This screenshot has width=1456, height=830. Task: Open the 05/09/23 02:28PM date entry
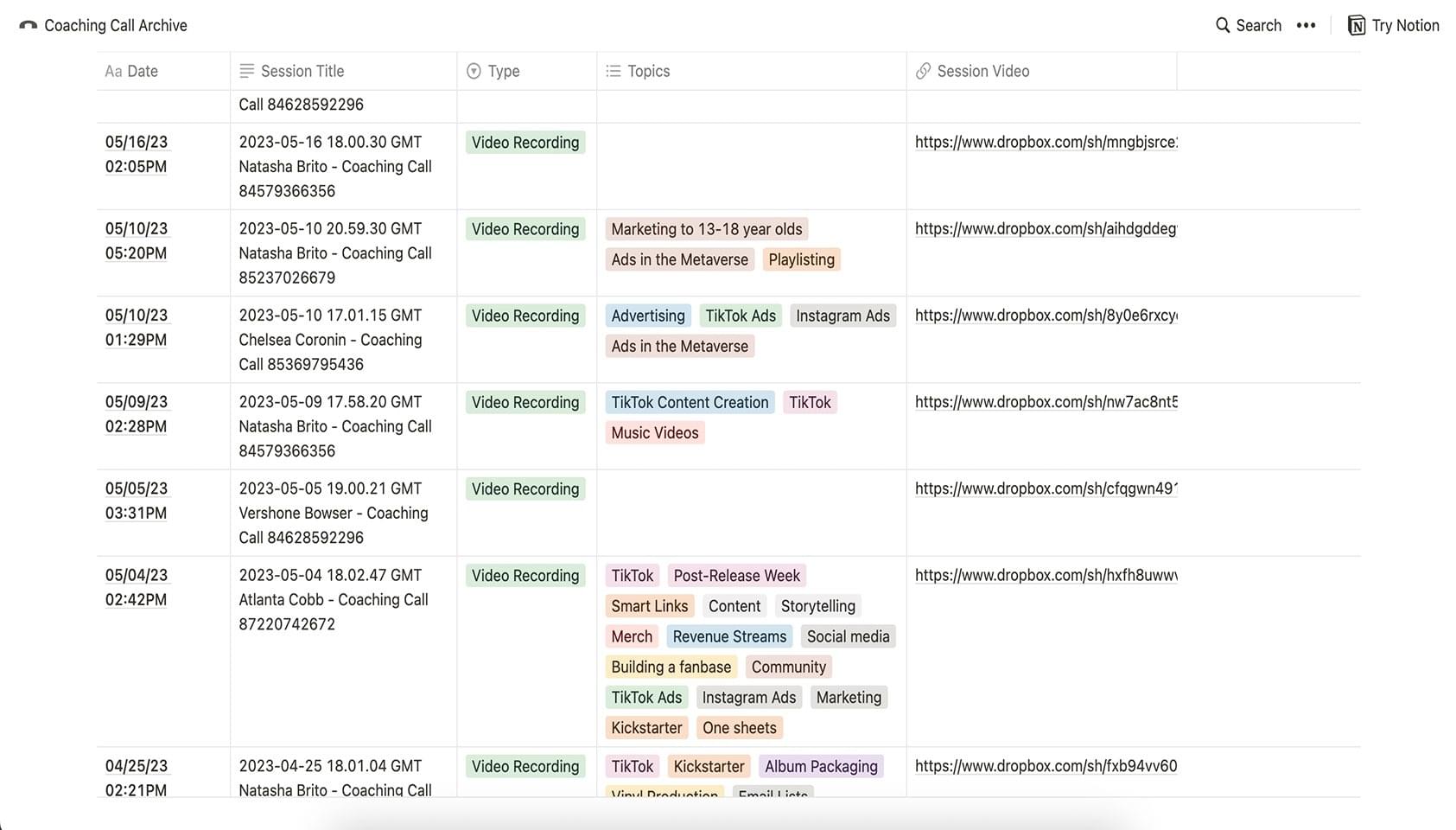point(137,413)
